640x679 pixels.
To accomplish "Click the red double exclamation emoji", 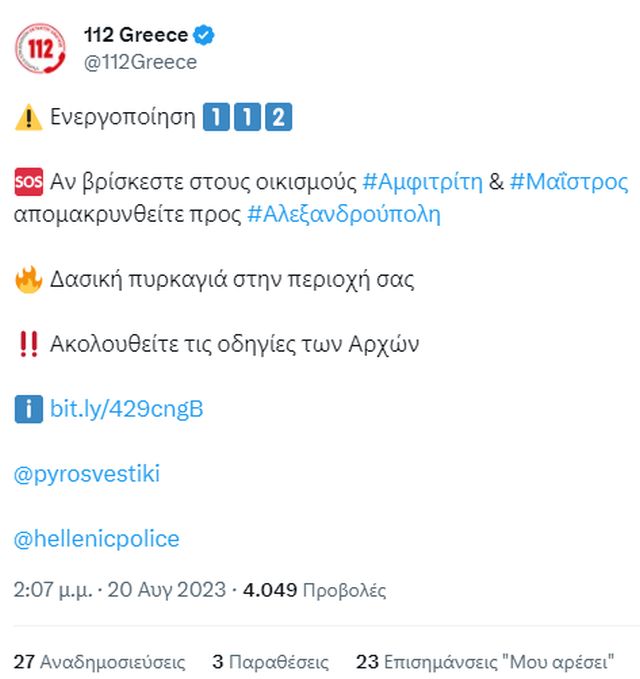I will [x=27, y=345].
